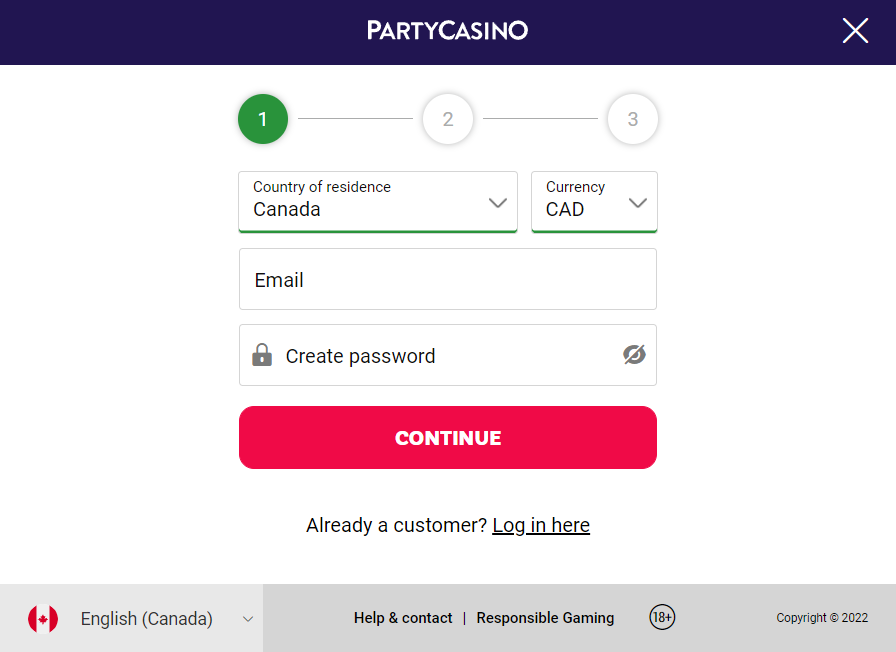Click the chevron next to Canada
This screenshot has height=652, width=896.
498,203
